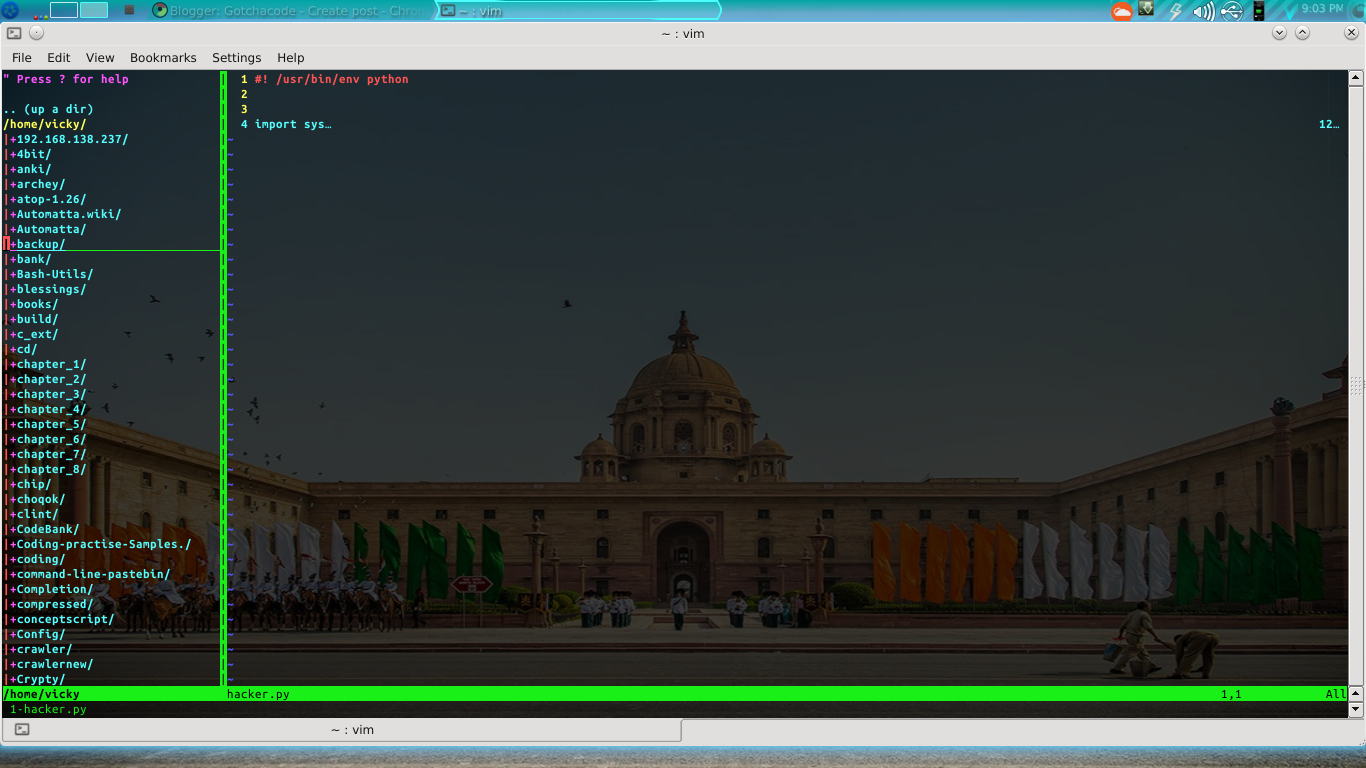Open the Settings menu
Image resolution: width=1366 pixels, height=768 pixels.
point(236,58)
